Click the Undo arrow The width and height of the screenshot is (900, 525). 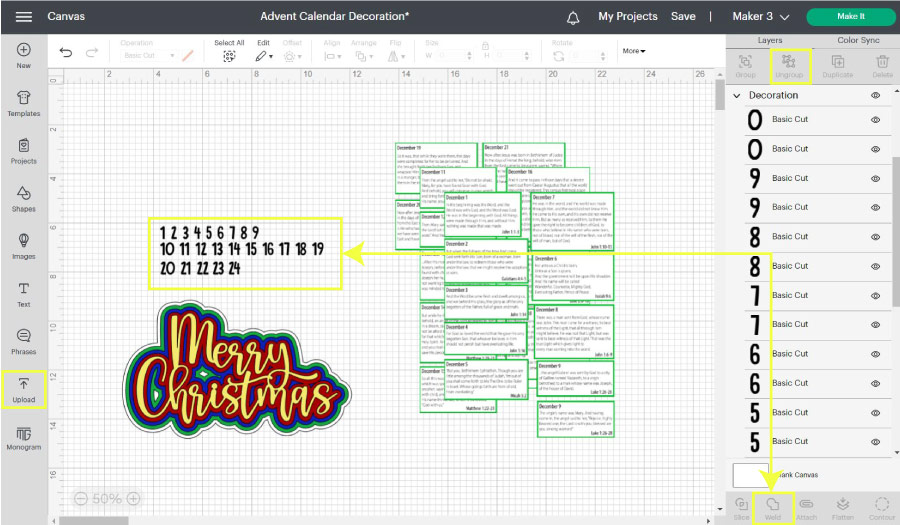(66, 52)
